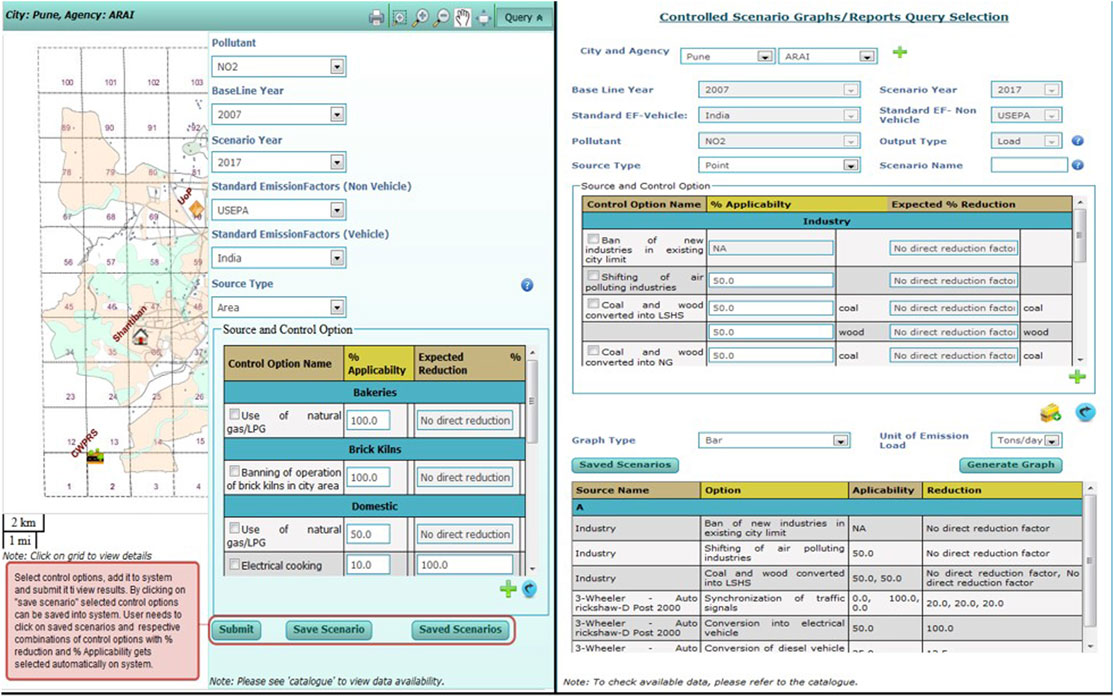1114x697 pixels.
Task: Open the Graph Type dropdown showing Bar
Action: point(774,441)
